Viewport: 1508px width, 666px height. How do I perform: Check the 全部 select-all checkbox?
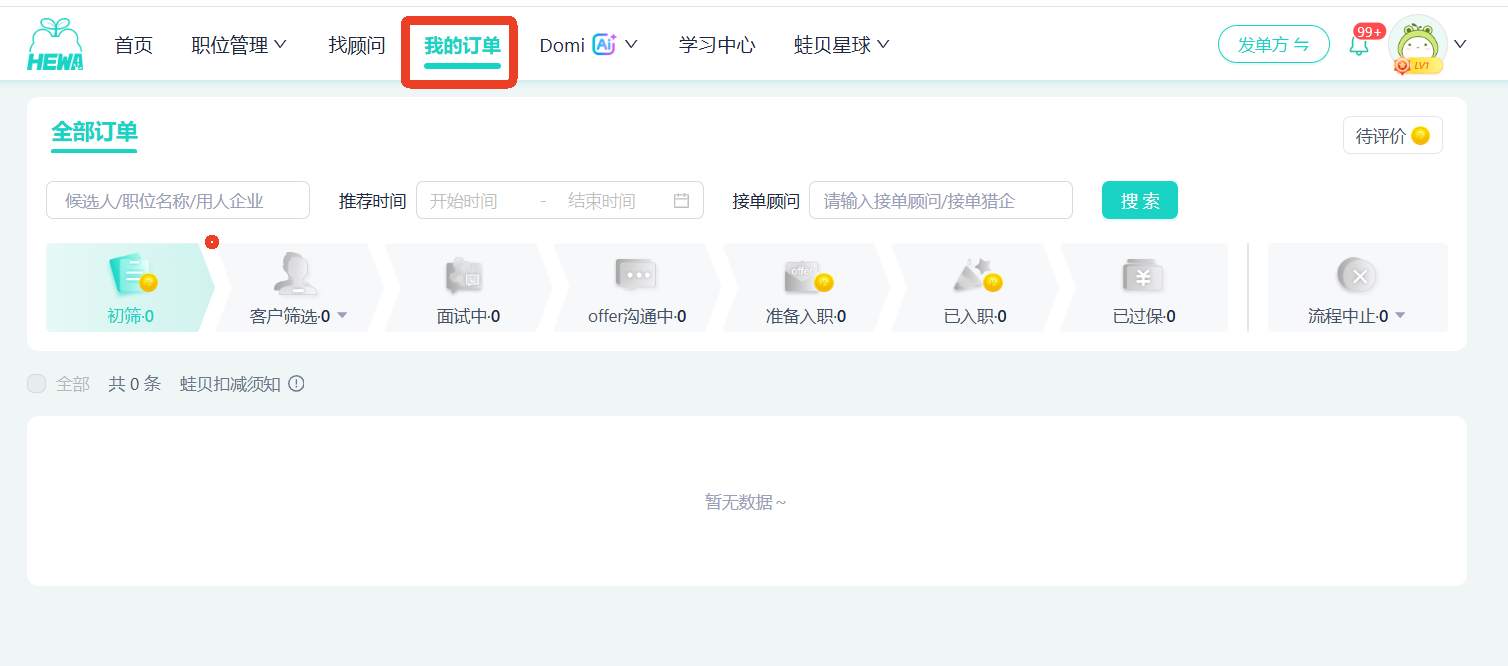[x=37, y=384]
